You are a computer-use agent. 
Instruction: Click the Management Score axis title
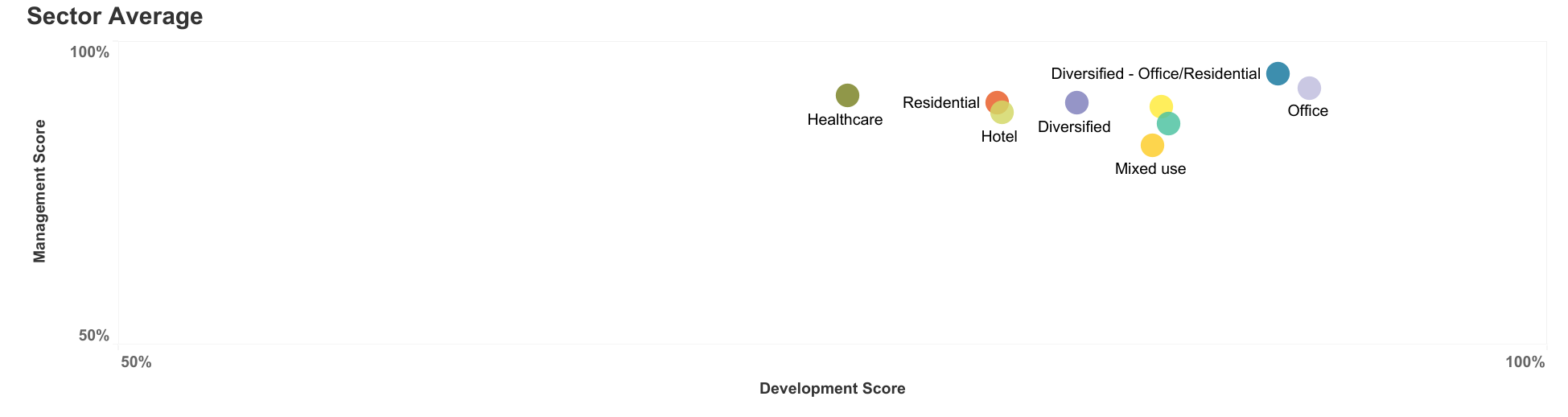(39, 192)
